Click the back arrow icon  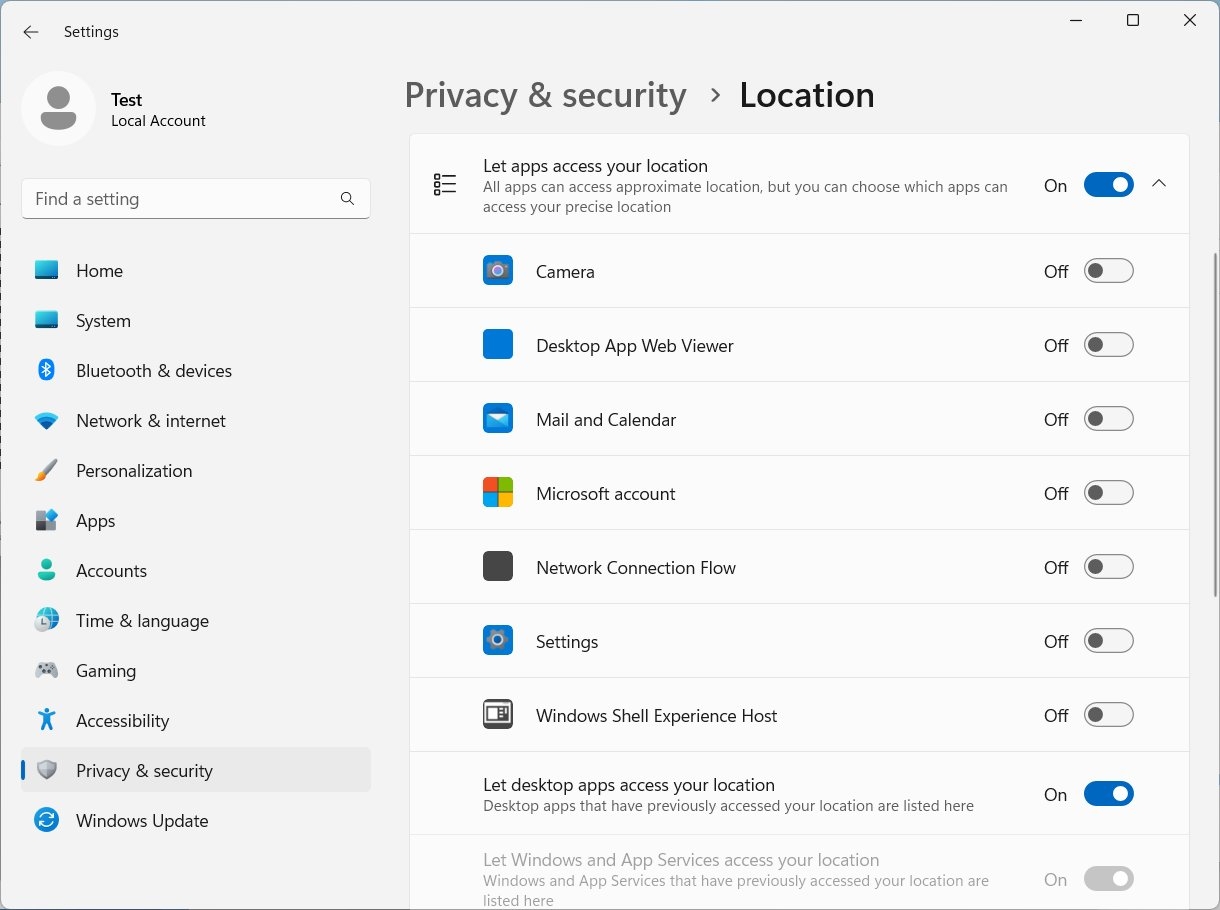(31, 32)
